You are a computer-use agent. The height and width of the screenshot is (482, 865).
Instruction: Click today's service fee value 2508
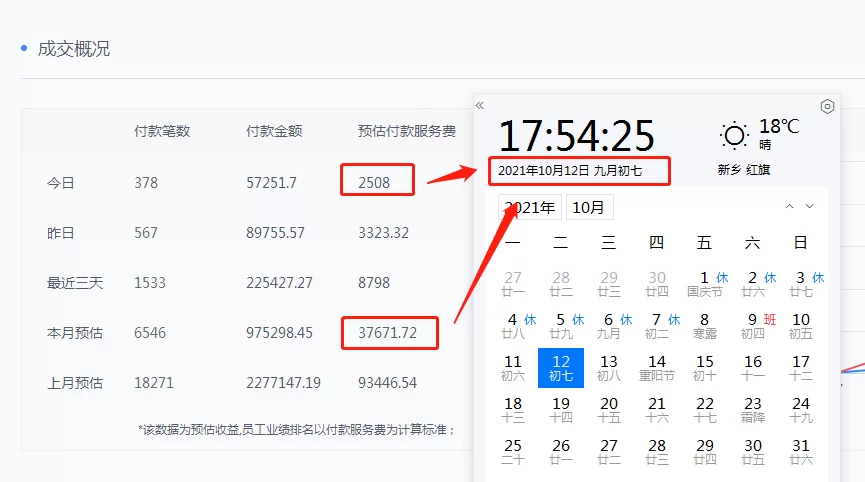point(373,183)
